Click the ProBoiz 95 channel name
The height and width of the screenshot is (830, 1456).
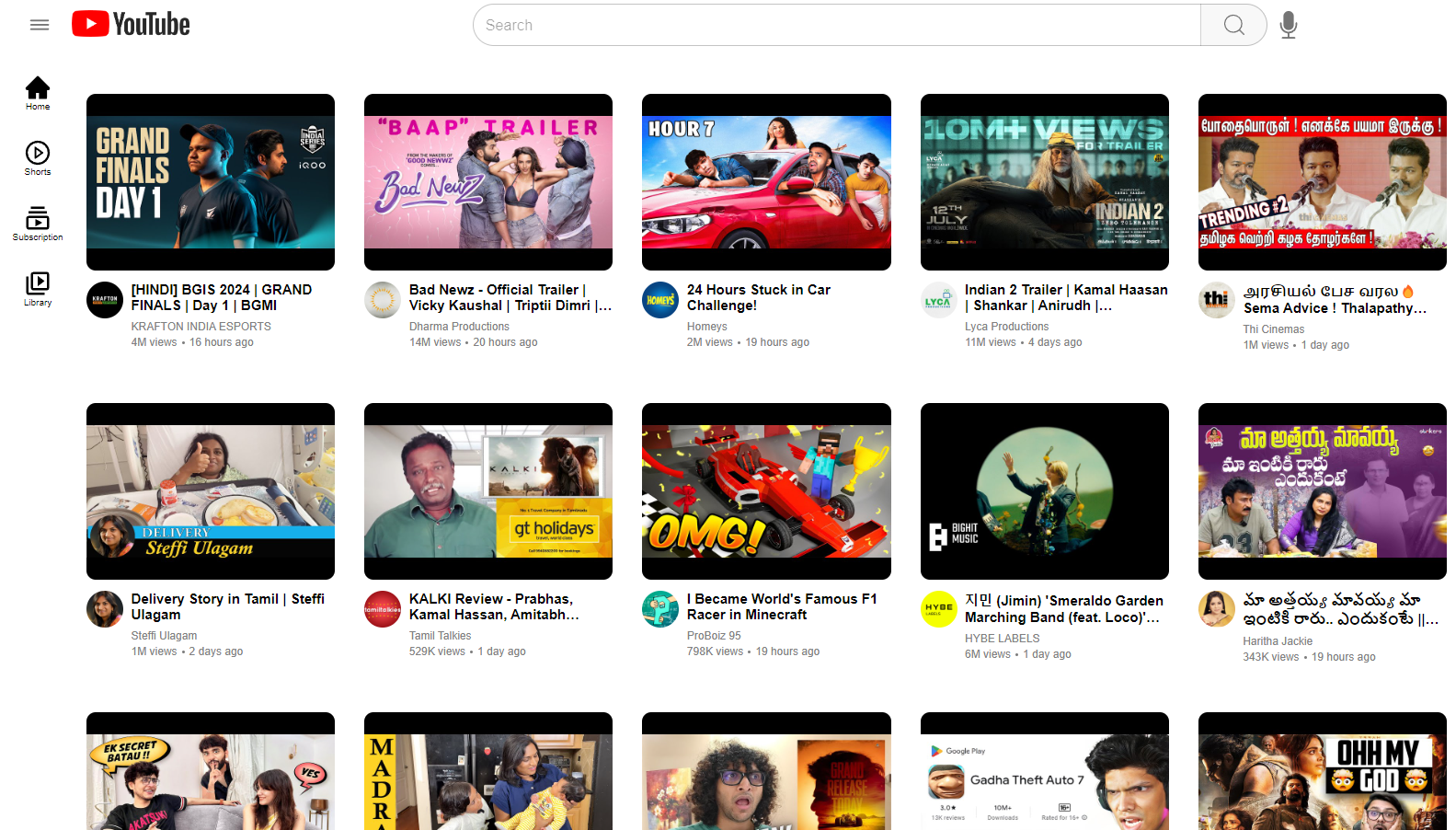tap(714, 636)
